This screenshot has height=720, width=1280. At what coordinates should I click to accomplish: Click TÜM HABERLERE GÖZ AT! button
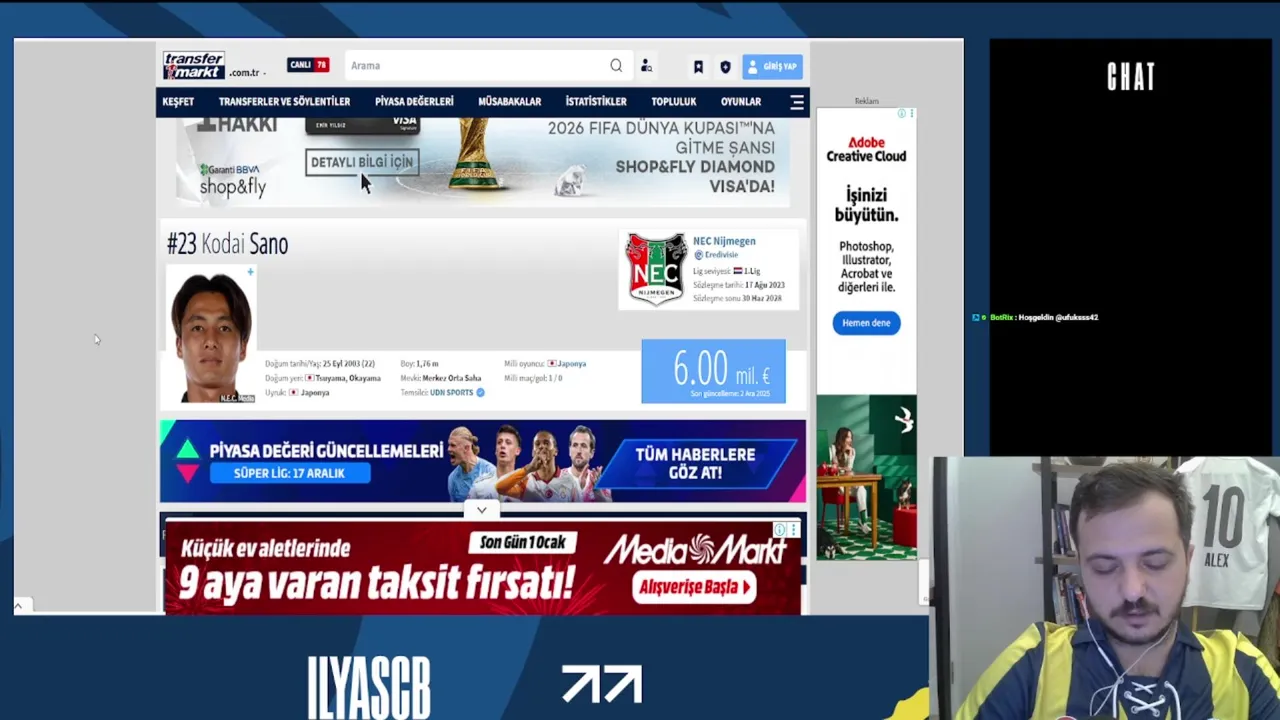pos(695,463)
